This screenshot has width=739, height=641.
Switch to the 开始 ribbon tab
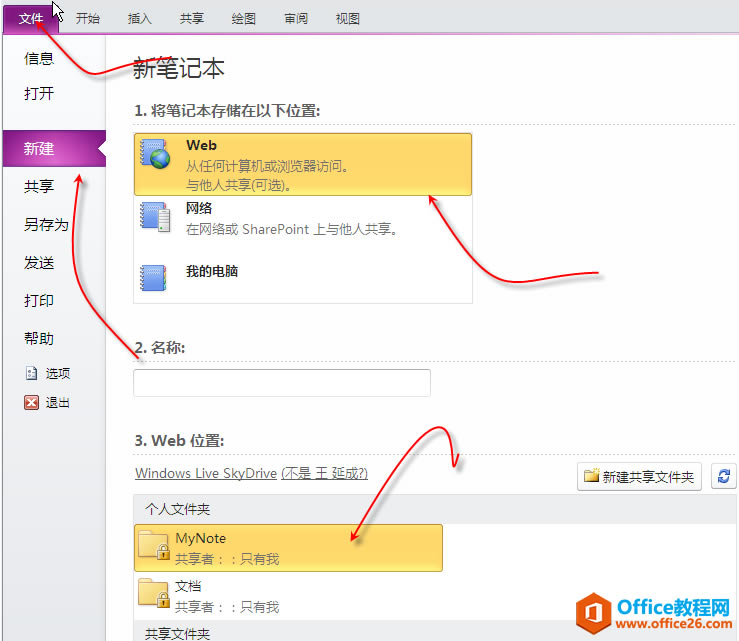tap(88, 19)
